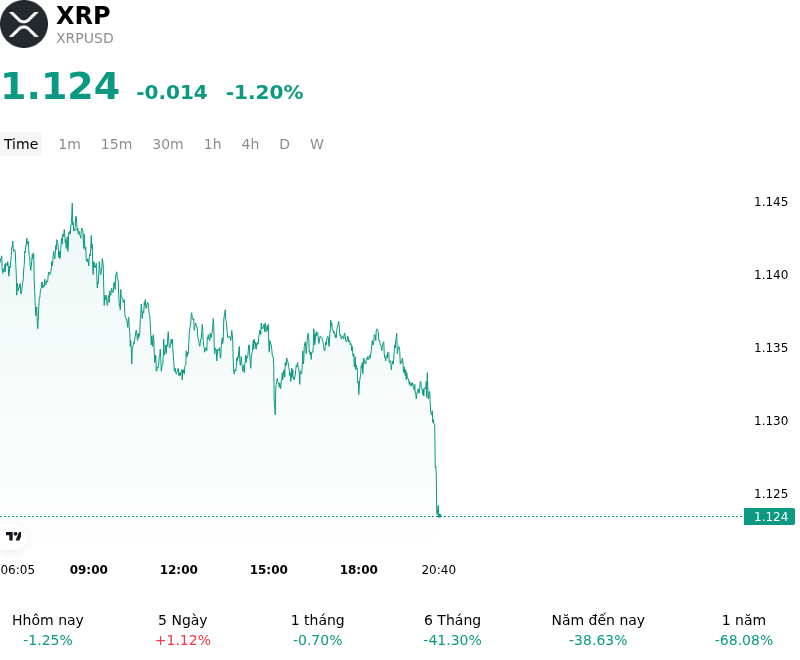Select the Hôm nay range
This screenshot has height=660, width=800.
[x=48, y=629]
